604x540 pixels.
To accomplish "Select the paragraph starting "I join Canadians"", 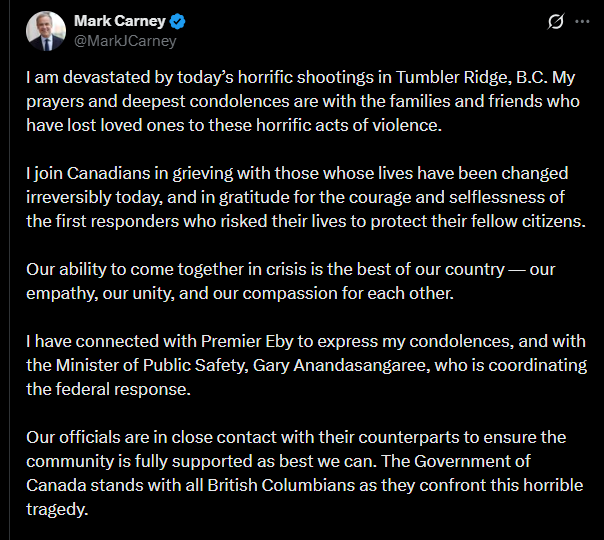I will pyautogui.click(x=300, y=196).
